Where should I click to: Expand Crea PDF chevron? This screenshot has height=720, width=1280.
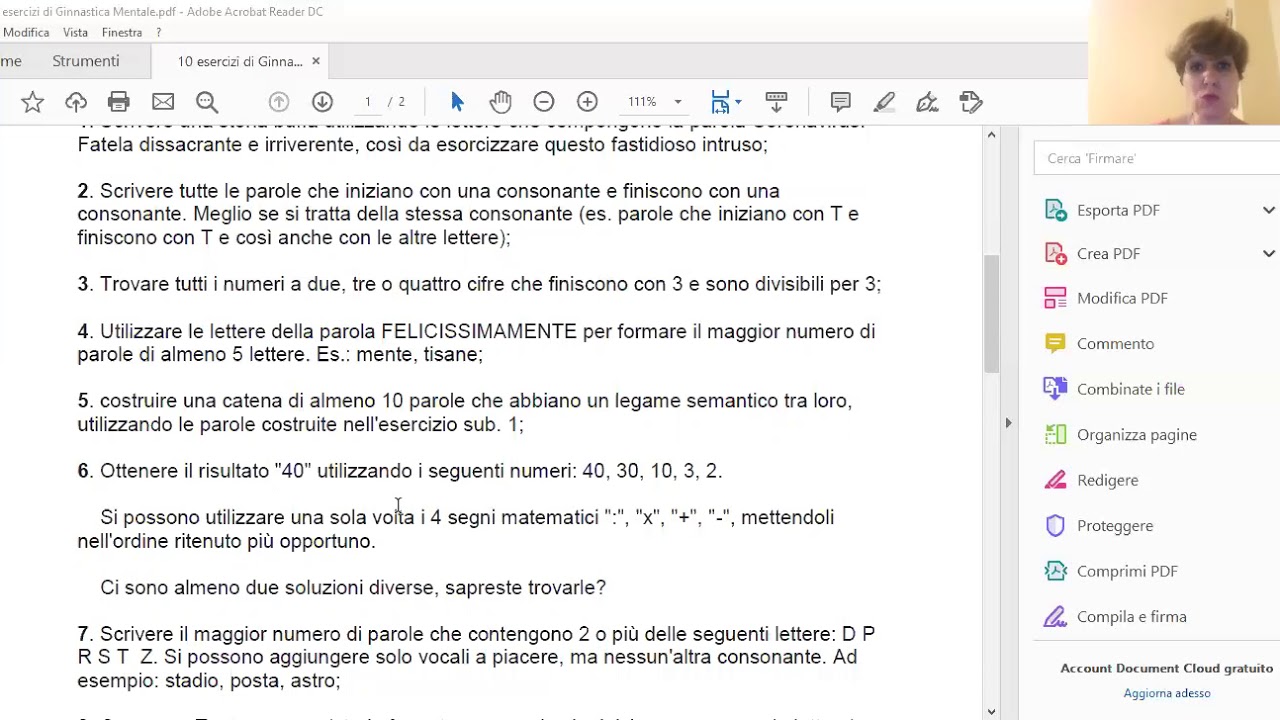coord(1268,254)
